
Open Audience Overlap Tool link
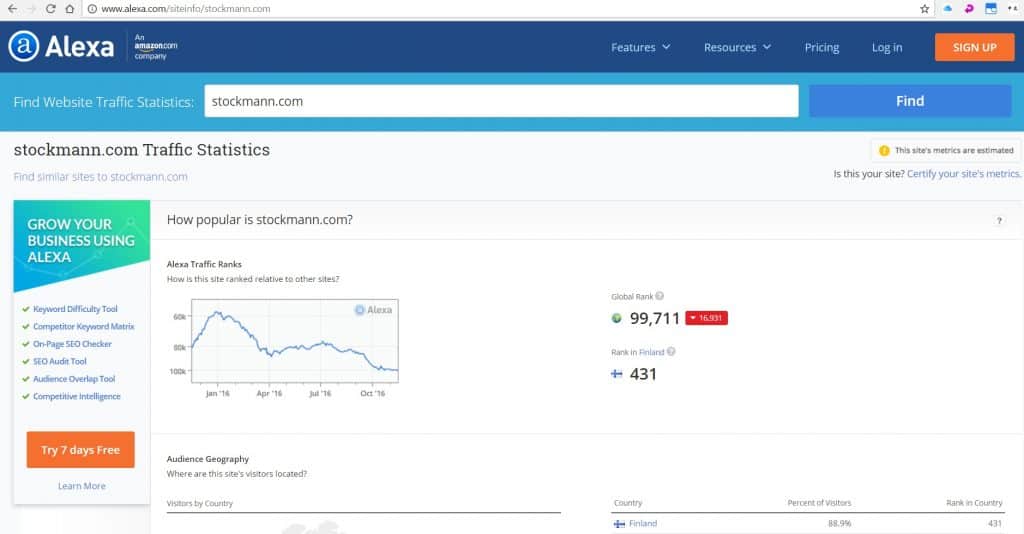74,379
